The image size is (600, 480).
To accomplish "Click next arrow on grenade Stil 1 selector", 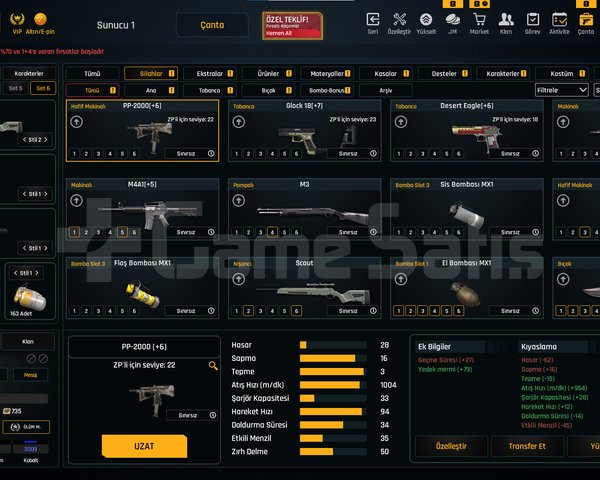I will click(37, 273).
